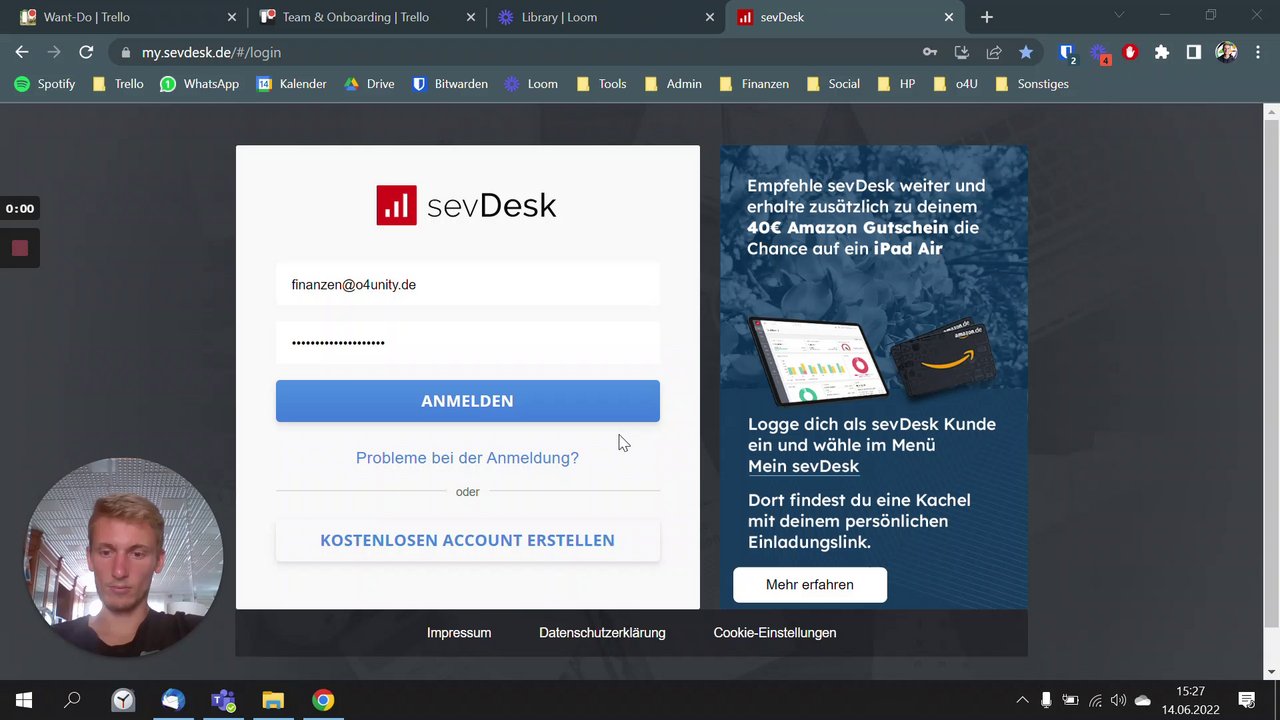
Task: Open Probleme bei der Anmeldung link
Action: tap(467, 458)
